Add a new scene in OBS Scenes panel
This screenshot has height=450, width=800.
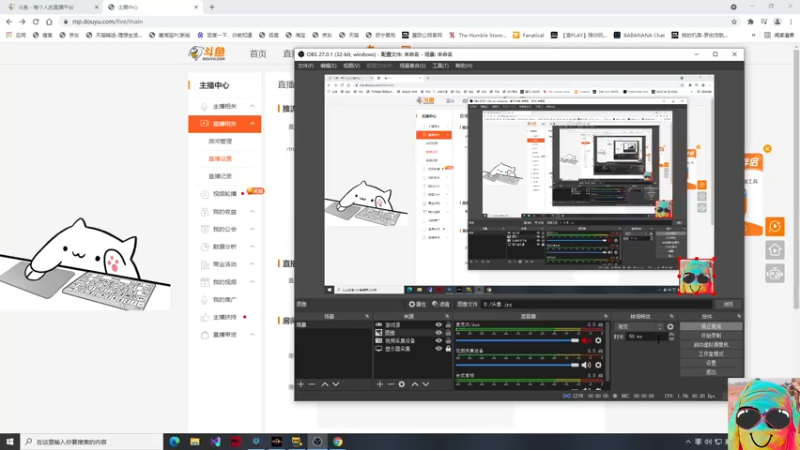[301, 384]
